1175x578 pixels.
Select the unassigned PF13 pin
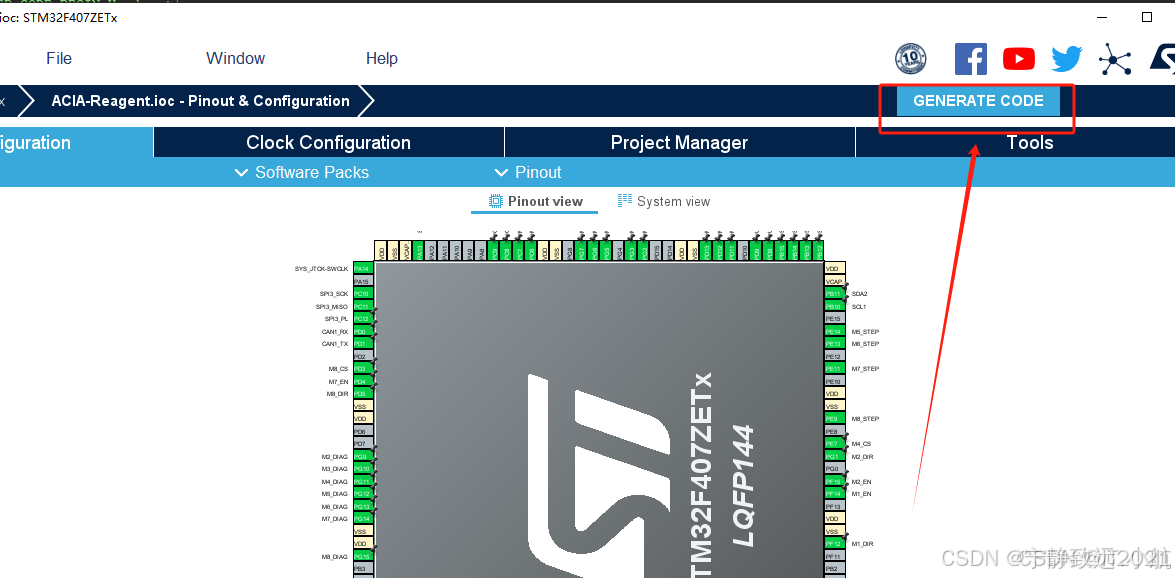(835, 506)
